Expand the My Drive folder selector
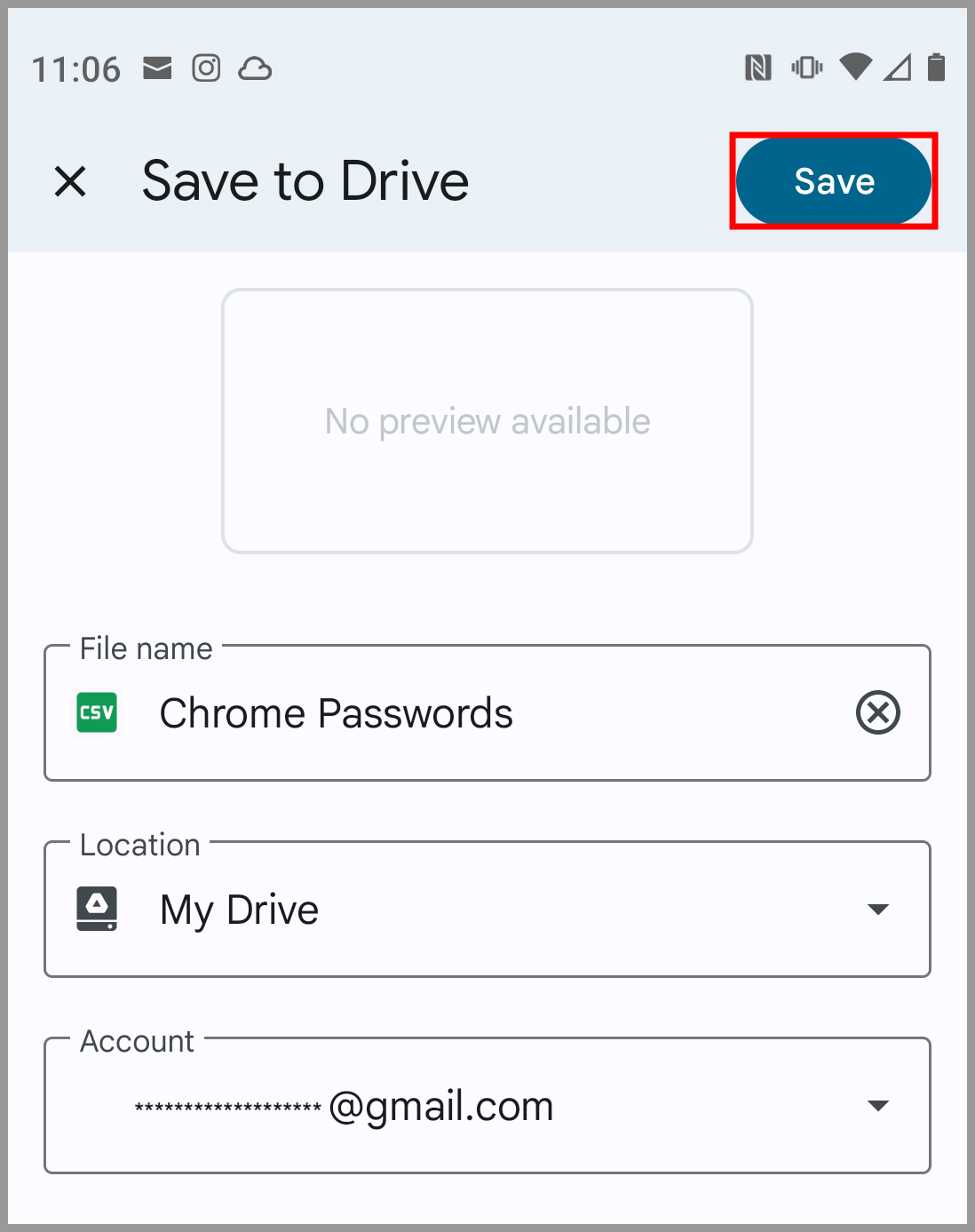The height and width of the screenshot is (1232, 975). tap(877, 909)
